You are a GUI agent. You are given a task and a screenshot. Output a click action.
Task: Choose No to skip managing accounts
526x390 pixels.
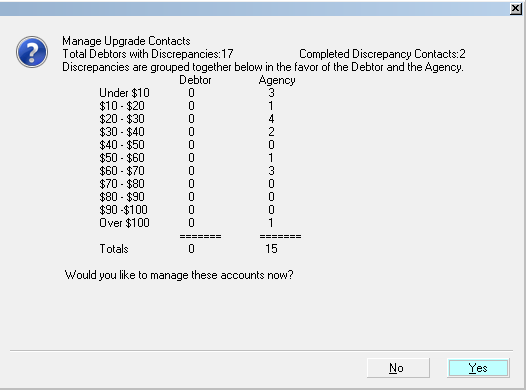coord(398,368)
